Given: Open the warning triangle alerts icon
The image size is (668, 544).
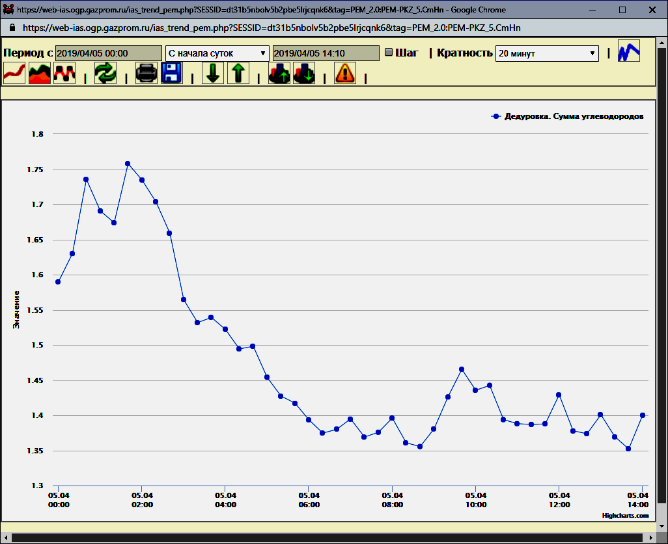Looking at the screenshot, I should (345, 73).
